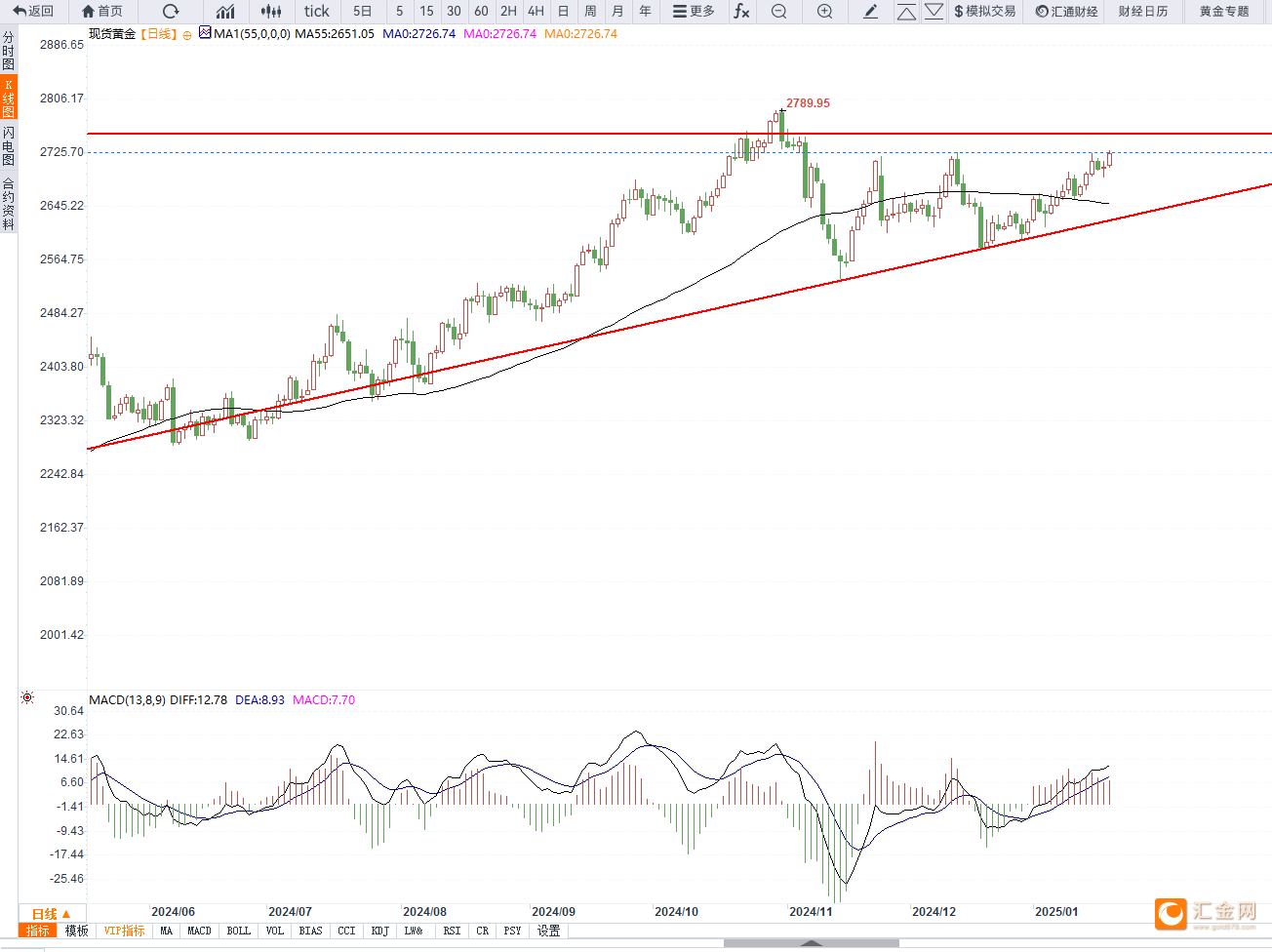Screen dimensions: 1272x952
Task: Click the bottom horizontal scrollbar handle
Action: (x=812, y=943)
